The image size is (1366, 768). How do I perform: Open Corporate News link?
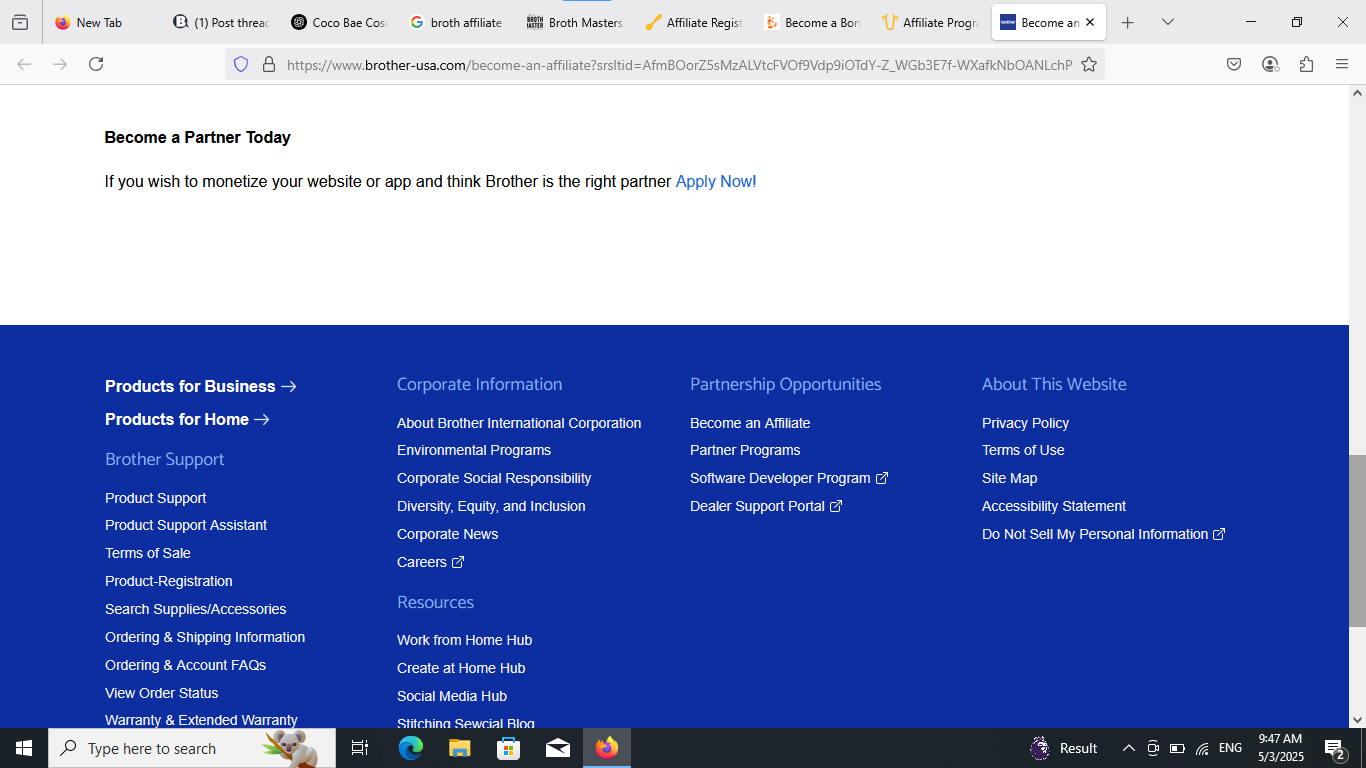(x=447, y=534)
